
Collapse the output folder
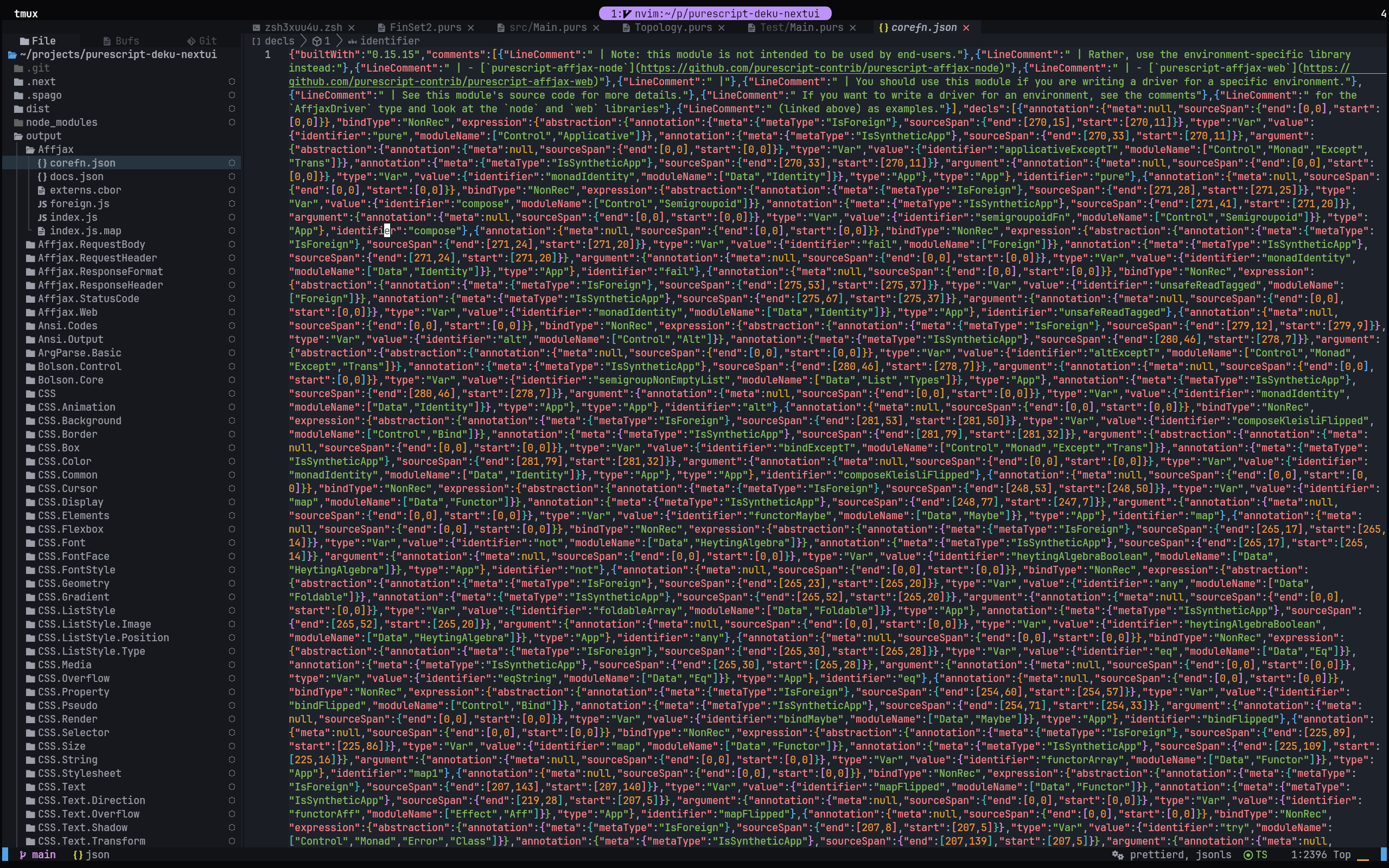pyautogui.click(x=37, y=136)
